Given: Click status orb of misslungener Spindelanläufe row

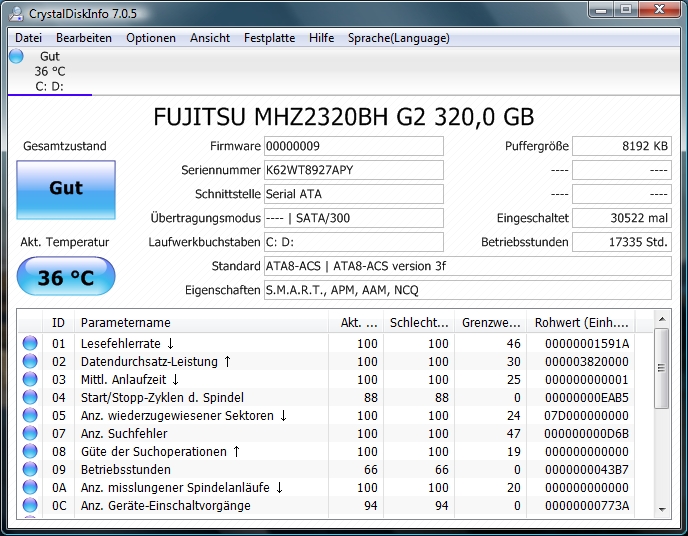Looking at the screenshot, I should coord(30,487).
